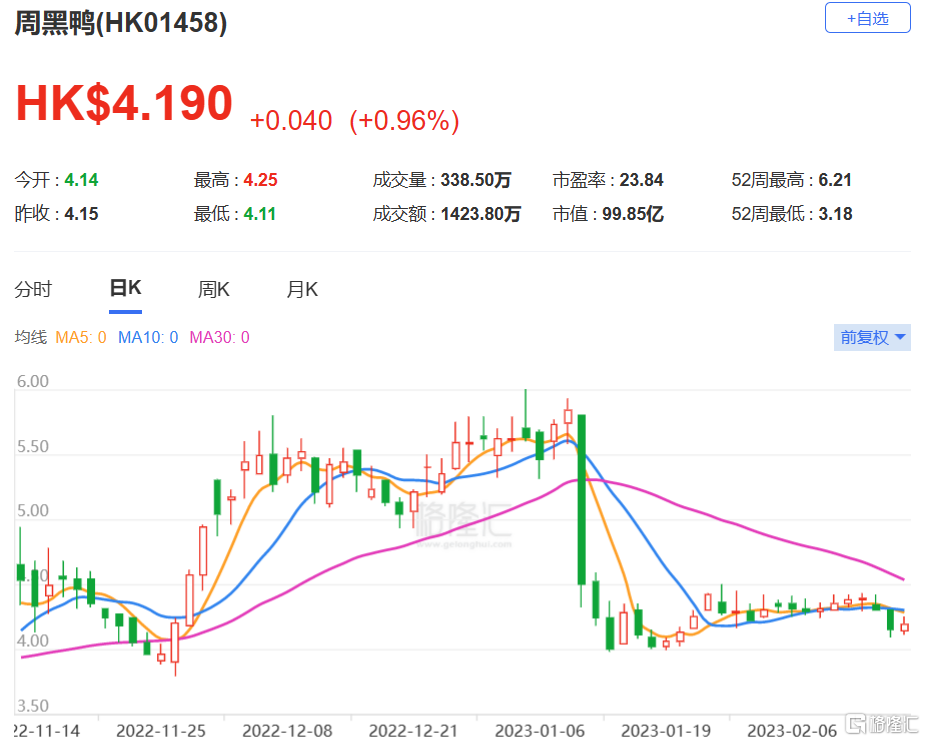
Task: Add stock to watchlist with +自选 button
Action: coord(867,18)
